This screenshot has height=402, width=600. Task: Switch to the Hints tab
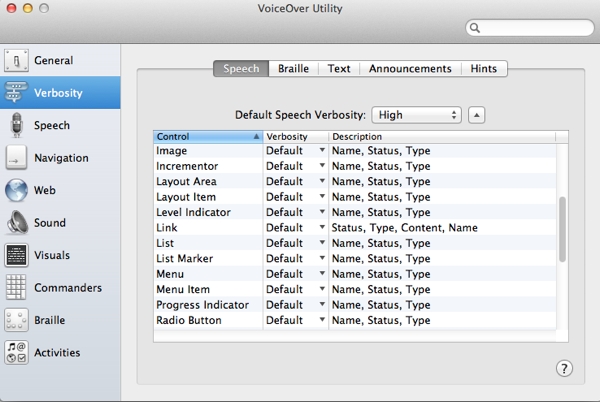[484, 68]
